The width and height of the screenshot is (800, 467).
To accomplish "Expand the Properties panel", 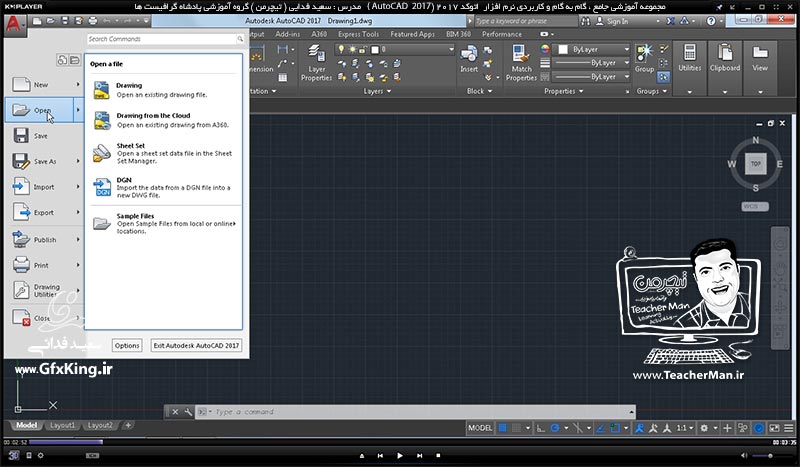I will click(x=563, y=91).
